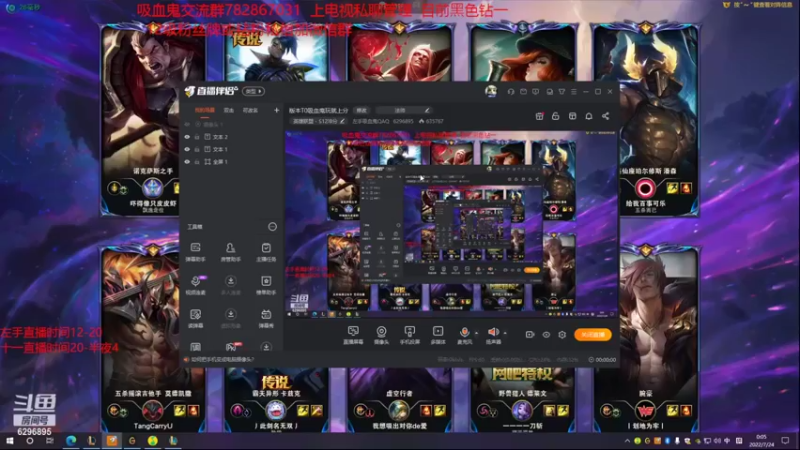The image size is (800, 450).
Task: Click the orange 关闭直播 button
Action: tap(593, 335)
